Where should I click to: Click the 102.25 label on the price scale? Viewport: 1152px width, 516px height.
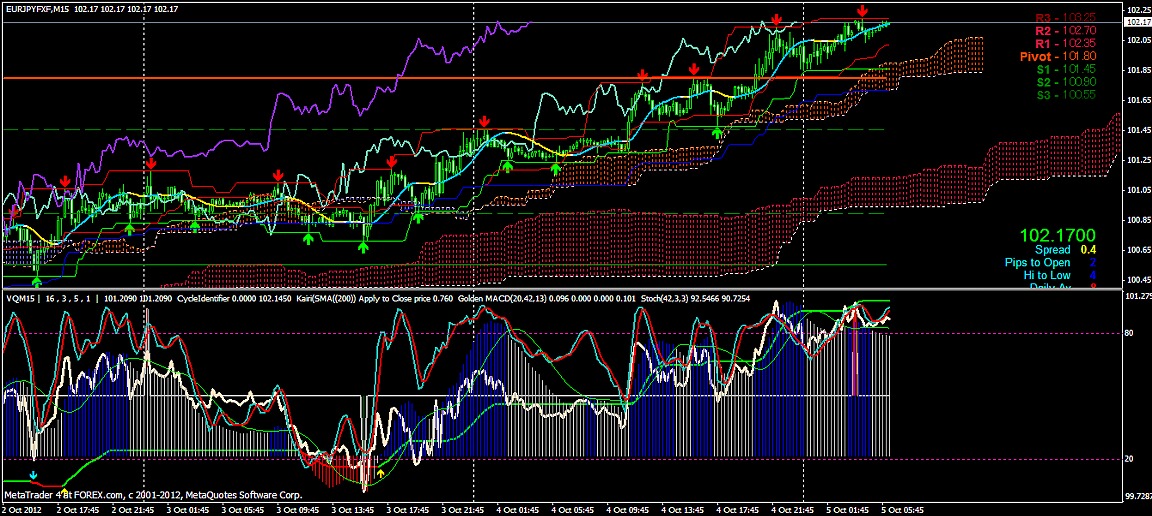(1137, 10)
